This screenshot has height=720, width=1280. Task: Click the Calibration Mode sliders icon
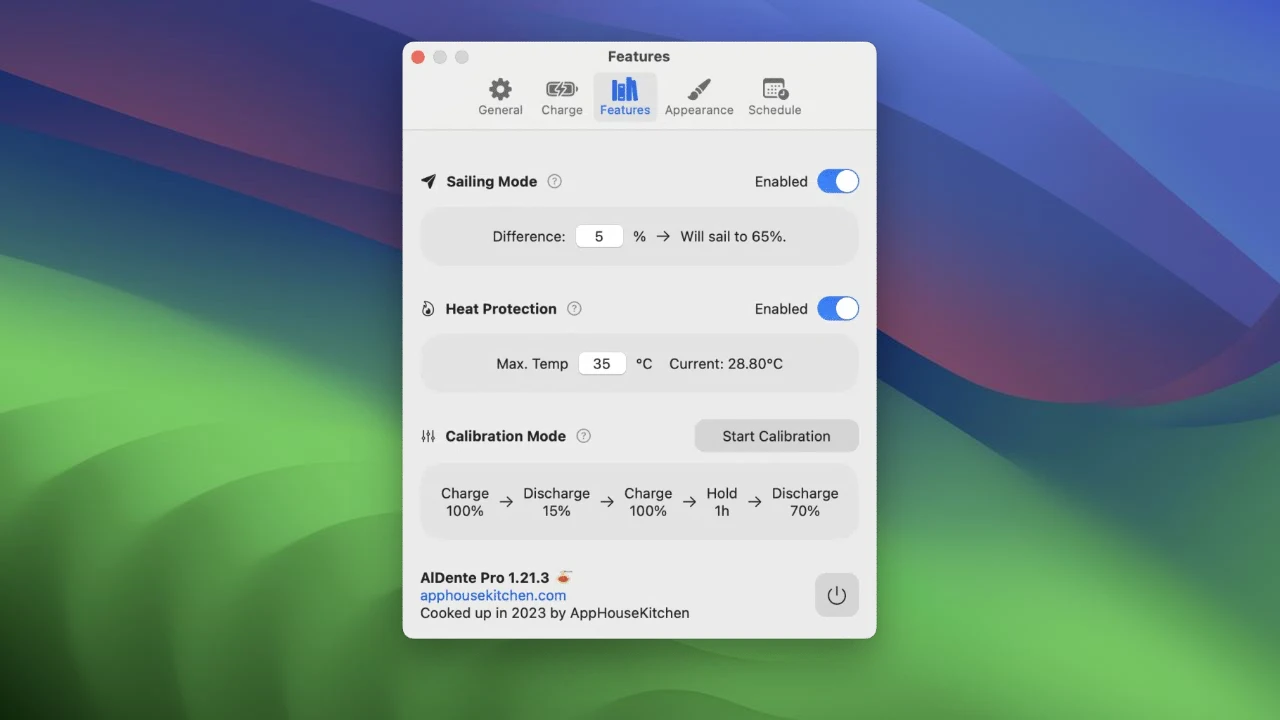coord(428,436)
